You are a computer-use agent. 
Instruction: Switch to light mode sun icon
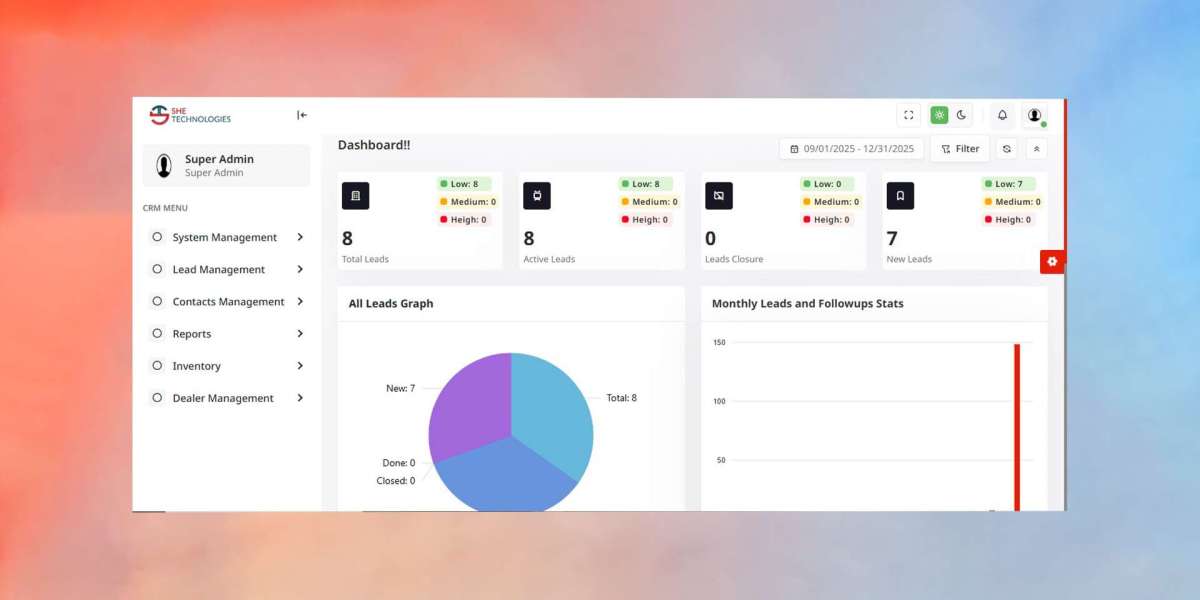click(939, 115)
